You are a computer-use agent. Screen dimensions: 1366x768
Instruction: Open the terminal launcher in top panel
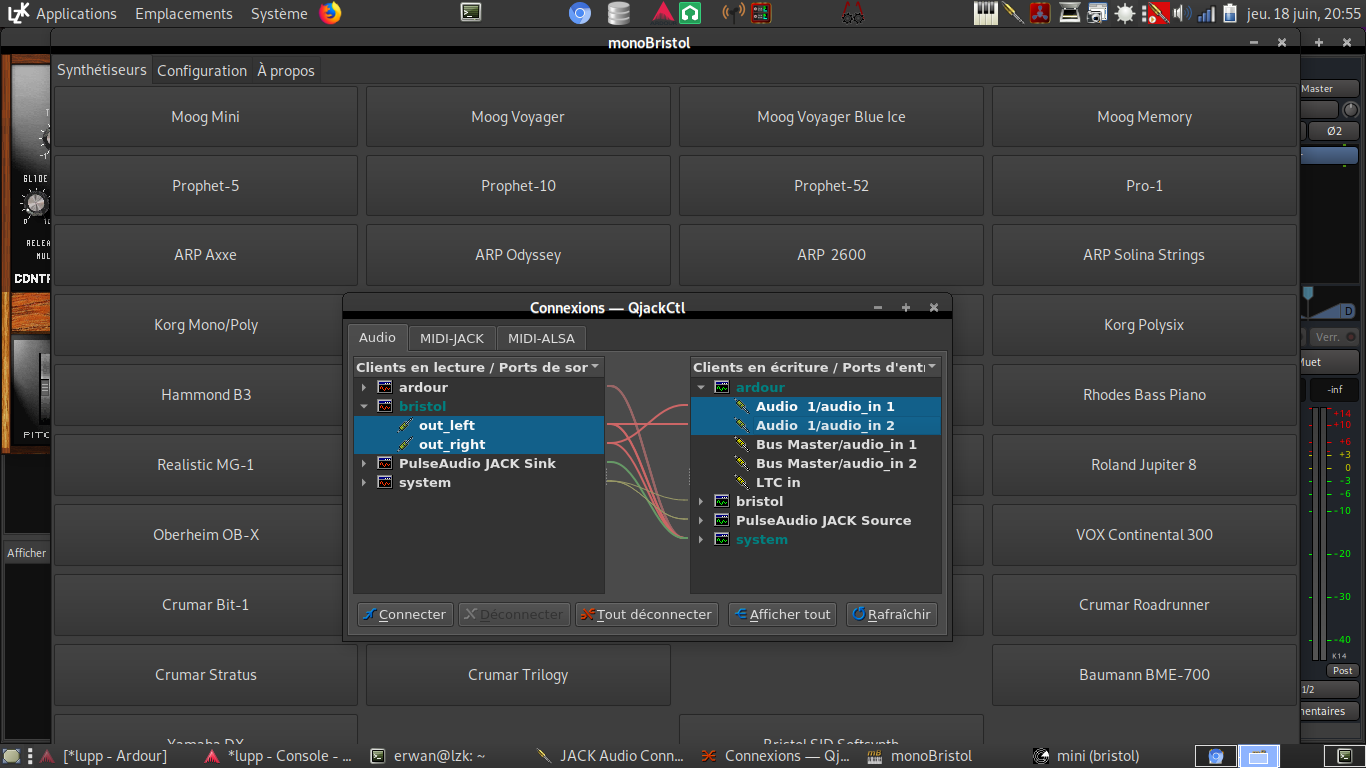click(x=471, y=13)
